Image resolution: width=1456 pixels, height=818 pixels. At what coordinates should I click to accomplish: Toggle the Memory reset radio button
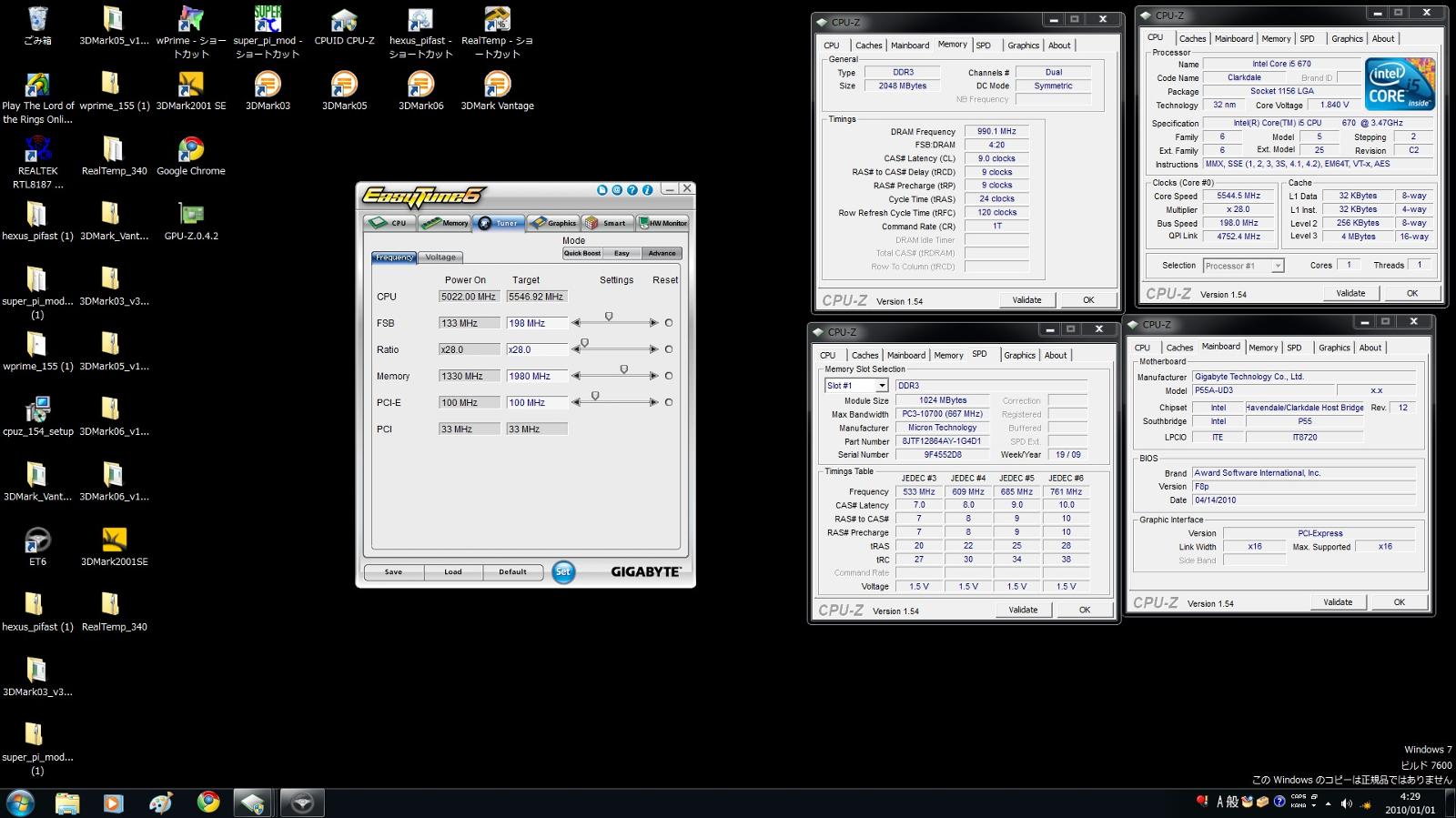click(669, 376)
